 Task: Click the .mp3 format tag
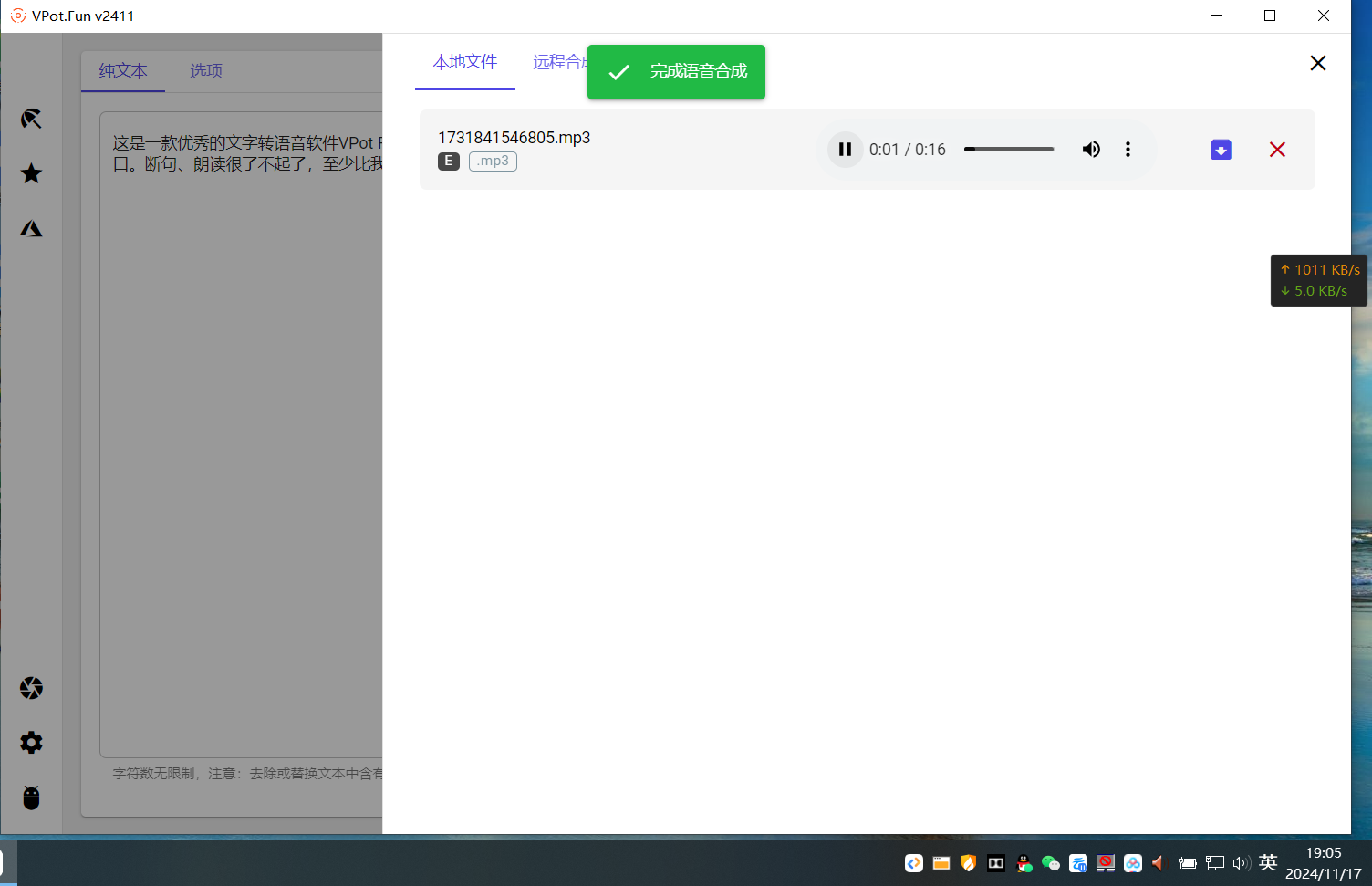(x=493, y=162)
